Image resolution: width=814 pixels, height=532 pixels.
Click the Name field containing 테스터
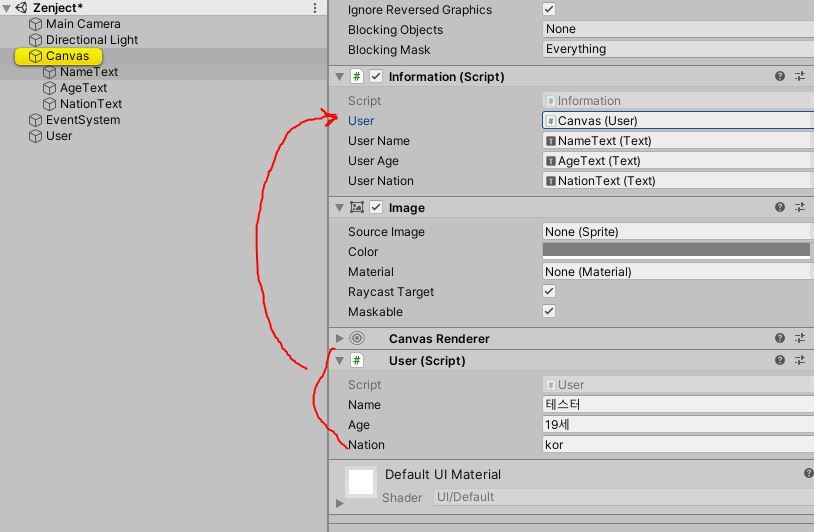678,404
